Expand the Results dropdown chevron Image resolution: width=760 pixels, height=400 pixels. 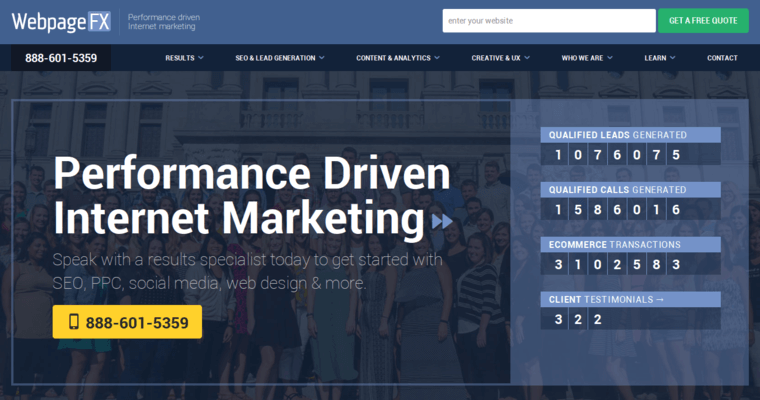point(201,58)
